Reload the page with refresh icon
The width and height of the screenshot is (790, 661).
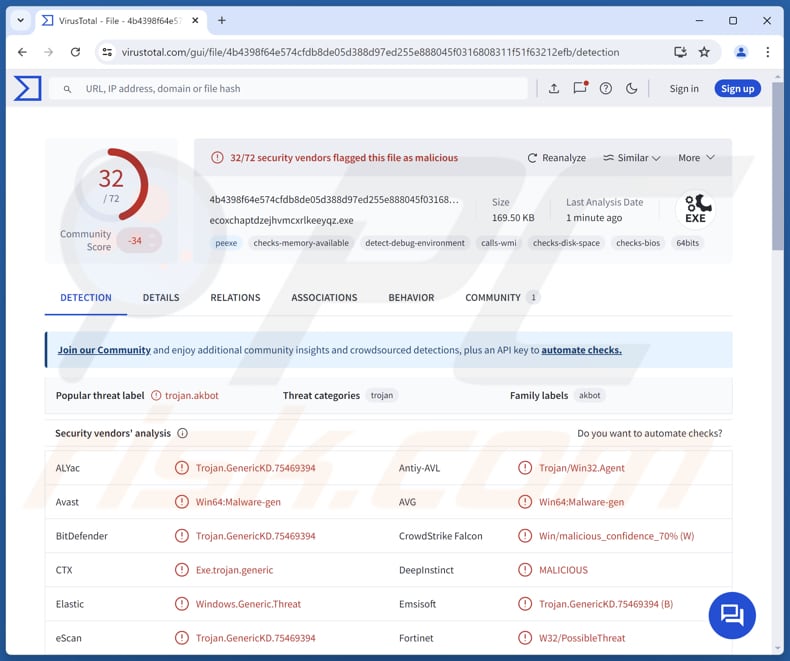[75, 52]
